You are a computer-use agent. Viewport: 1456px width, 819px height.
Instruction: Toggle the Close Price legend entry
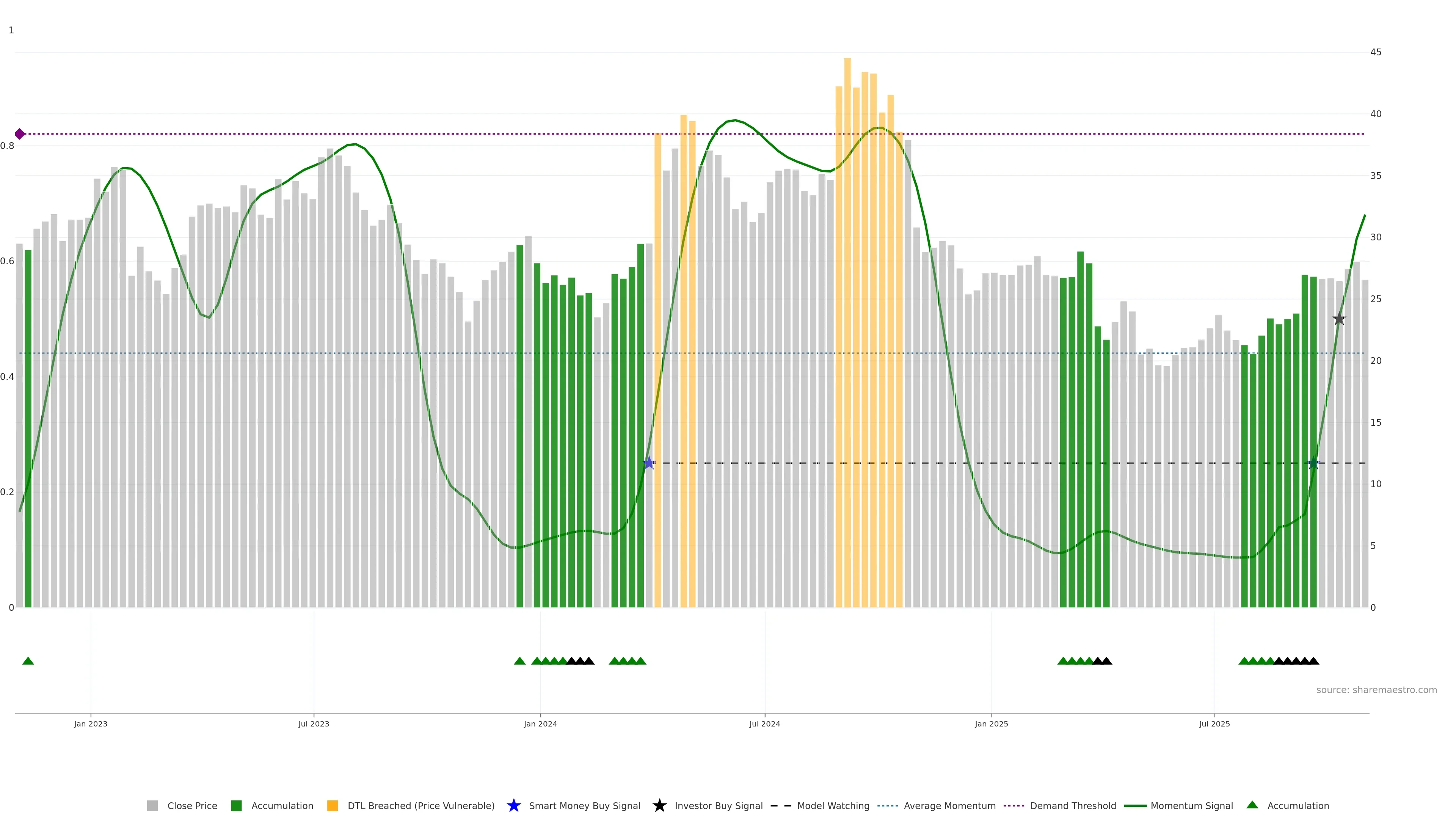191,806
